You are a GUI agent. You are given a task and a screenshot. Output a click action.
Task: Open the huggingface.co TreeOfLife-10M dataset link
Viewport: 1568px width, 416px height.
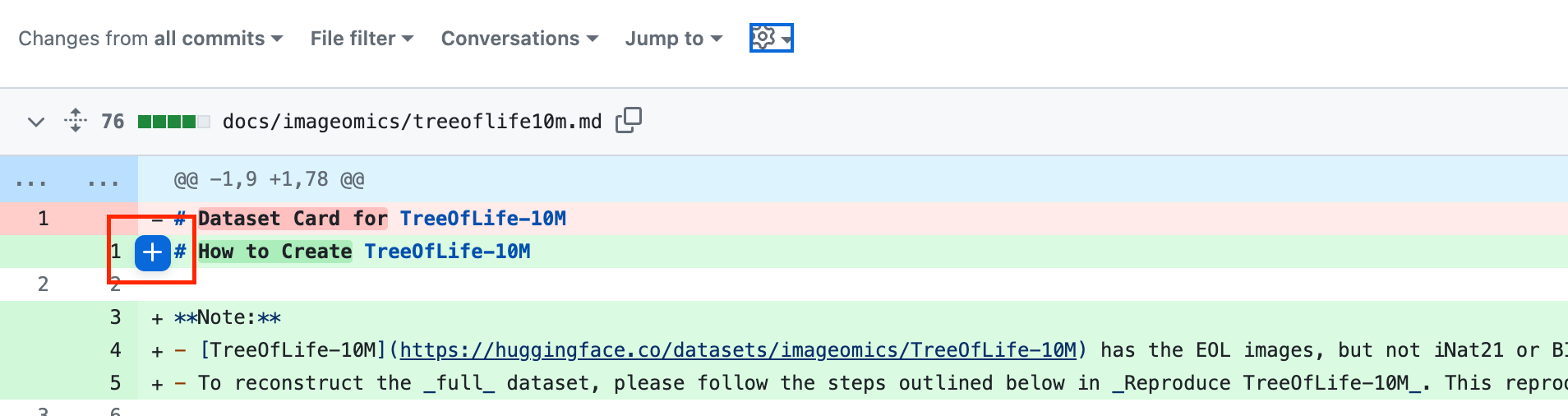pyautogui.click(x=738, y=350)
